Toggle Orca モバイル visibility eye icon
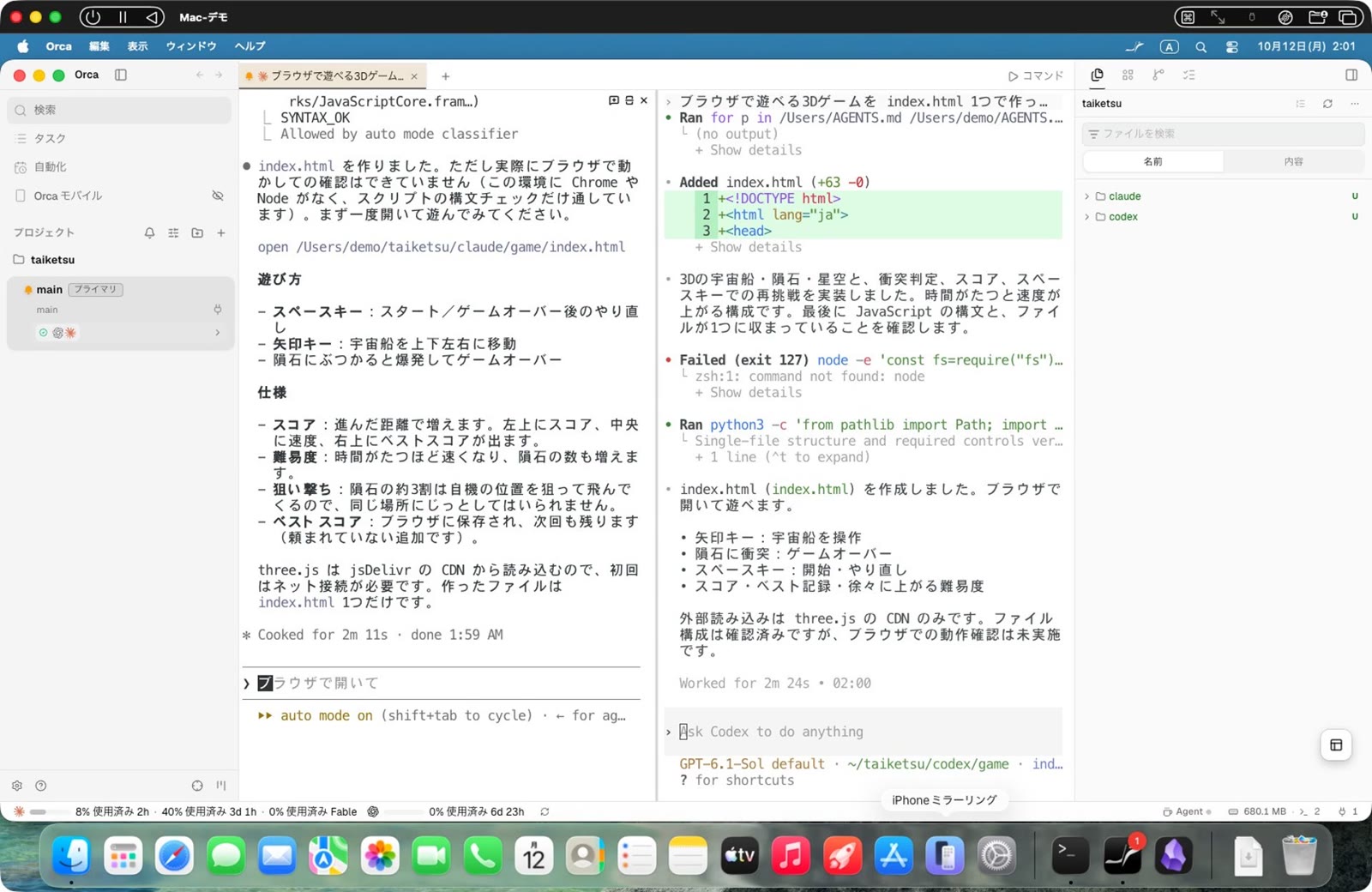Viewport: 1372px width, 892px height. click(218, 196)
